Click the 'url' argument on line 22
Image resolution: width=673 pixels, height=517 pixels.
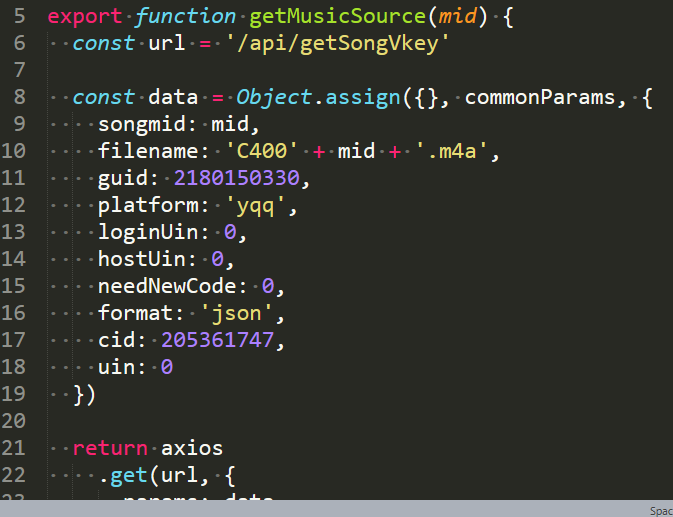(x=179, y=475)
